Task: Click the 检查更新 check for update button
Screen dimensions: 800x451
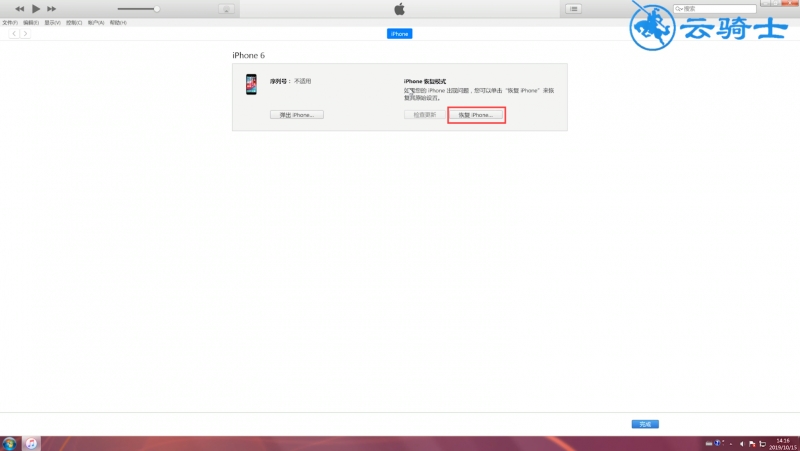Action: pyautogui.click(x=424, y=115)
